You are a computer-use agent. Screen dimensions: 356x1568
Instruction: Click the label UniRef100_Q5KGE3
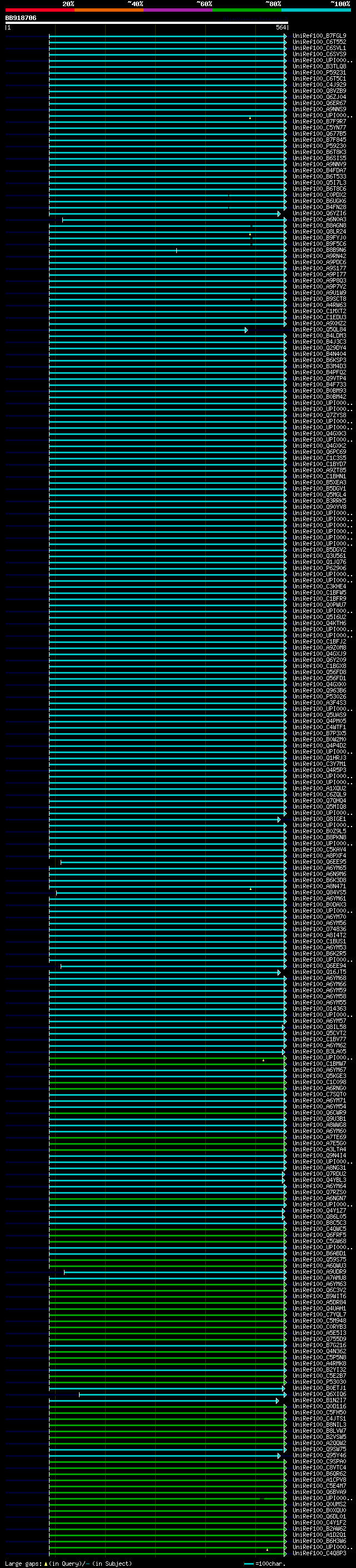point(319,1076)
